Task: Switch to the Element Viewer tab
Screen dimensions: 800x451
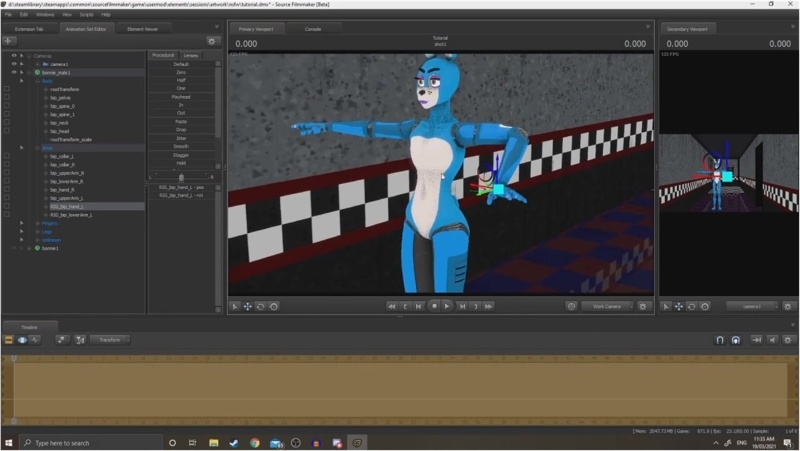Action: coord(143,29)
